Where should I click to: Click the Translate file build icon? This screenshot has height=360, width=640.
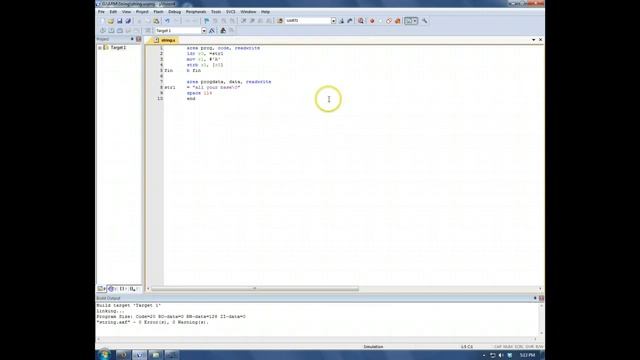point(103,31)
